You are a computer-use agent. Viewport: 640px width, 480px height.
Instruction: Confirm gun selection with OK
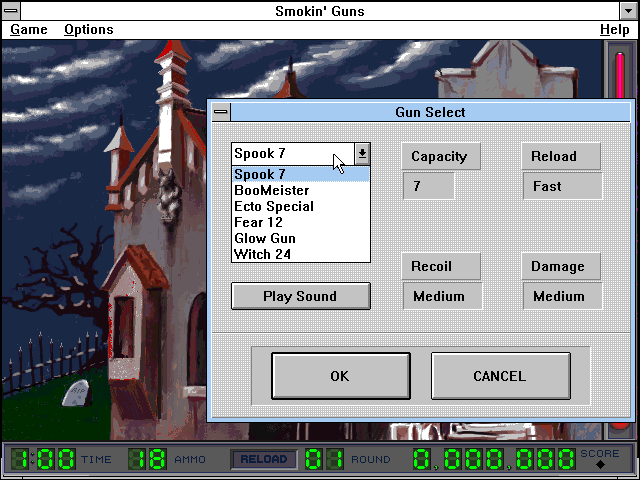(340, 376)
